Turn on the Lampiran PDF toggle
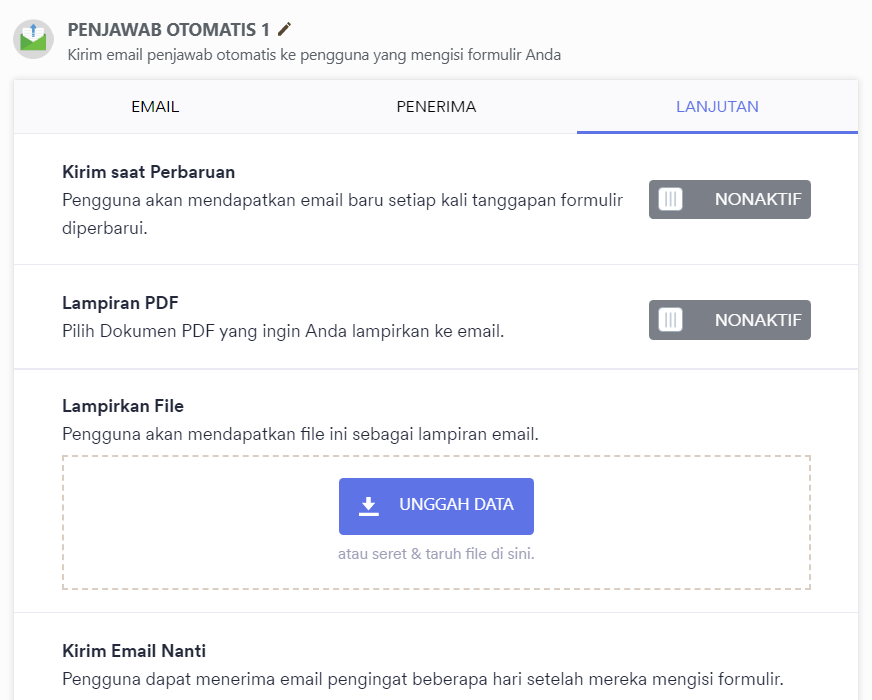 click(730, 320)
